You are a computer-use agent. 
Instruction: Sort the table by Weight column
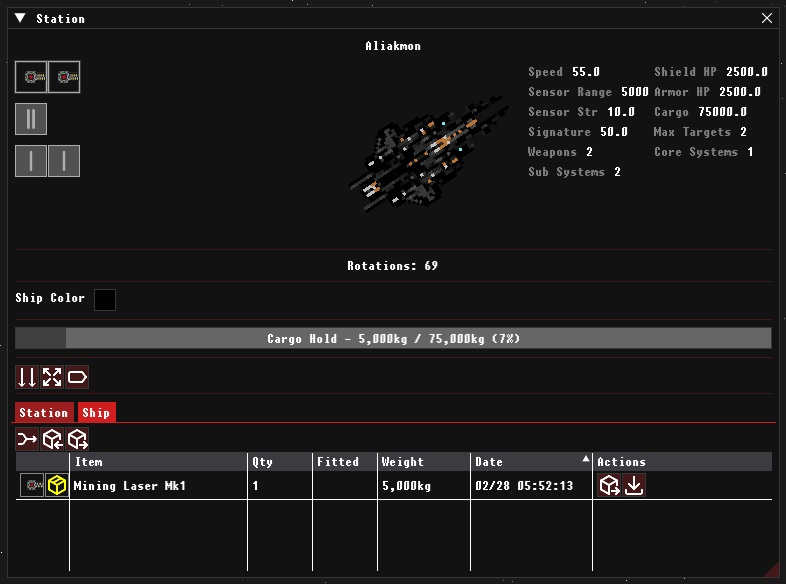tap(424, 462)
